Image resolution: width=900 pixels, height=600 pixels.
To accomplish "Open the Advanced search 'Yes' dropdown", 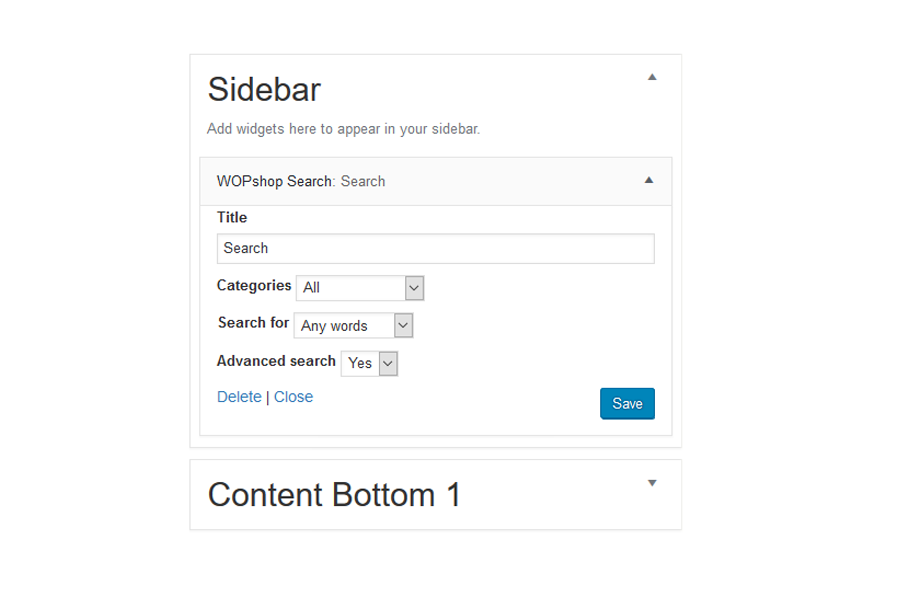I will click(x=360, y=363).
